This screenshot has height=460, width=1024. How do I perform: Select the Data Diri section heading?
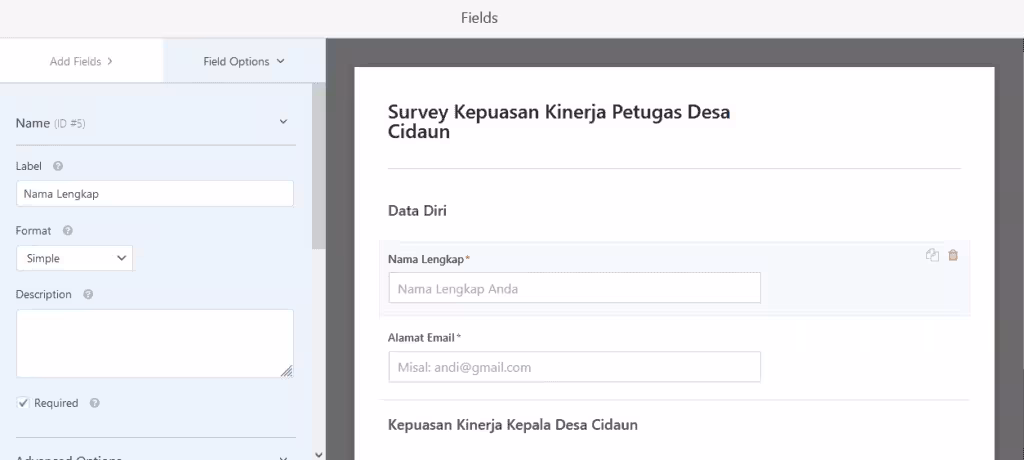[x=417, y=211]
